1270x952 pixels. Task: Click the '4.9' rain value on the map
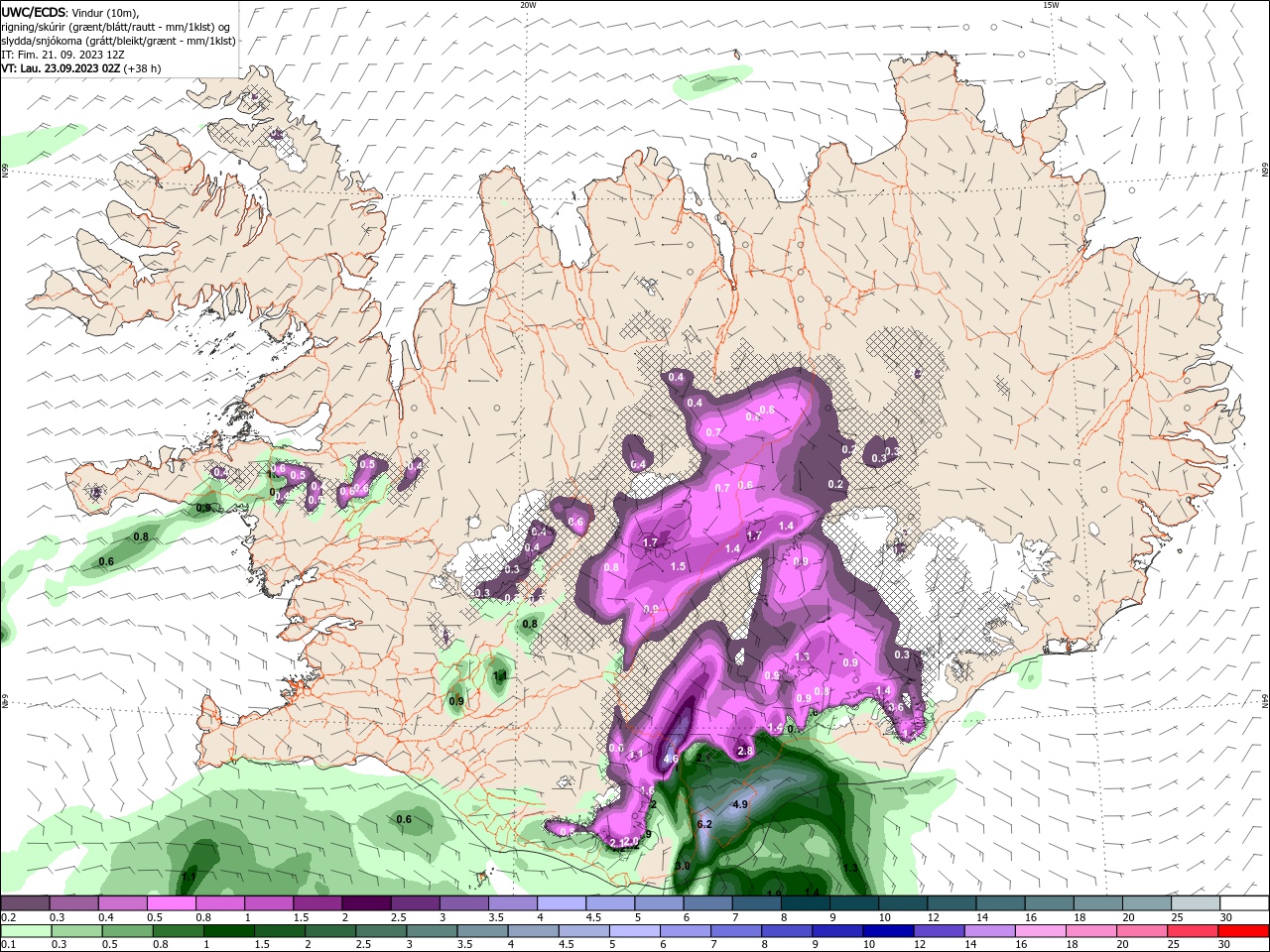tap(739, 804)
